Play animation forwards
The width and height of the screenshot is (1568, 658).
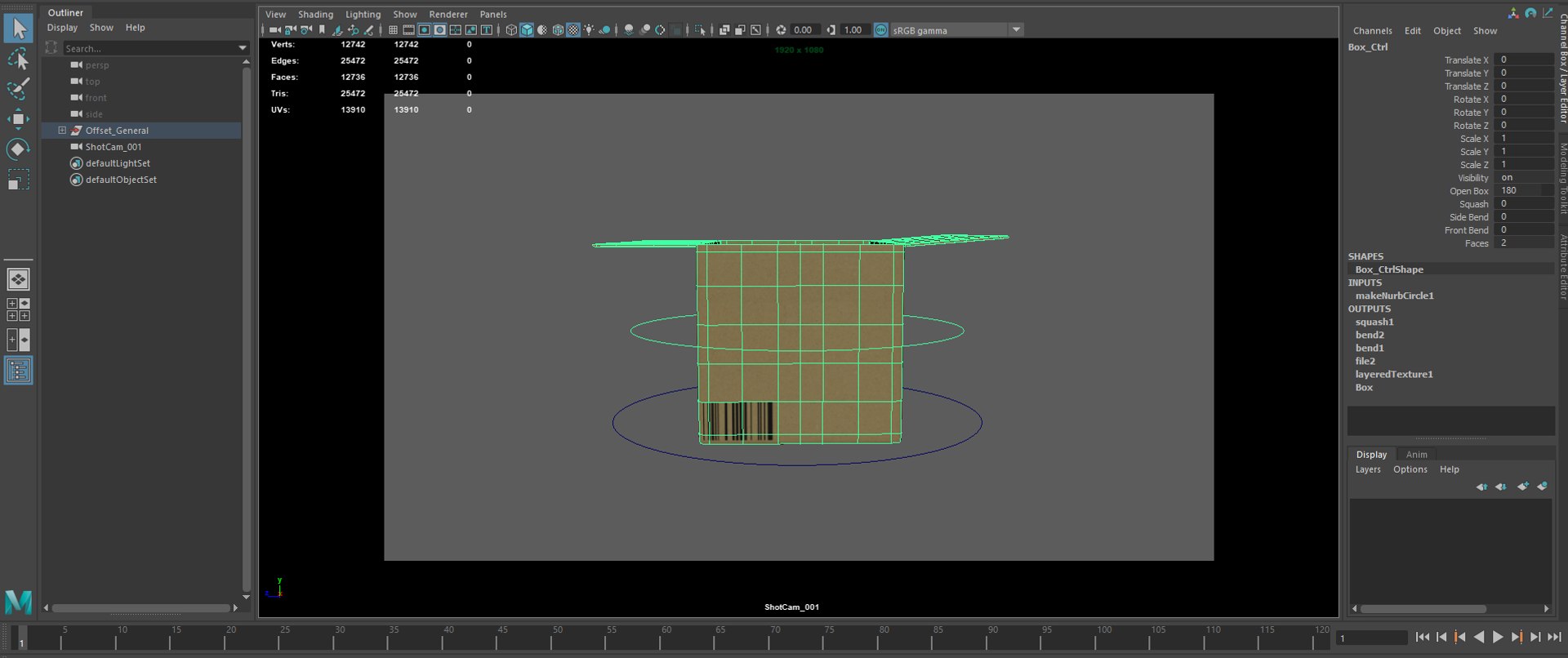[1498, 638]
